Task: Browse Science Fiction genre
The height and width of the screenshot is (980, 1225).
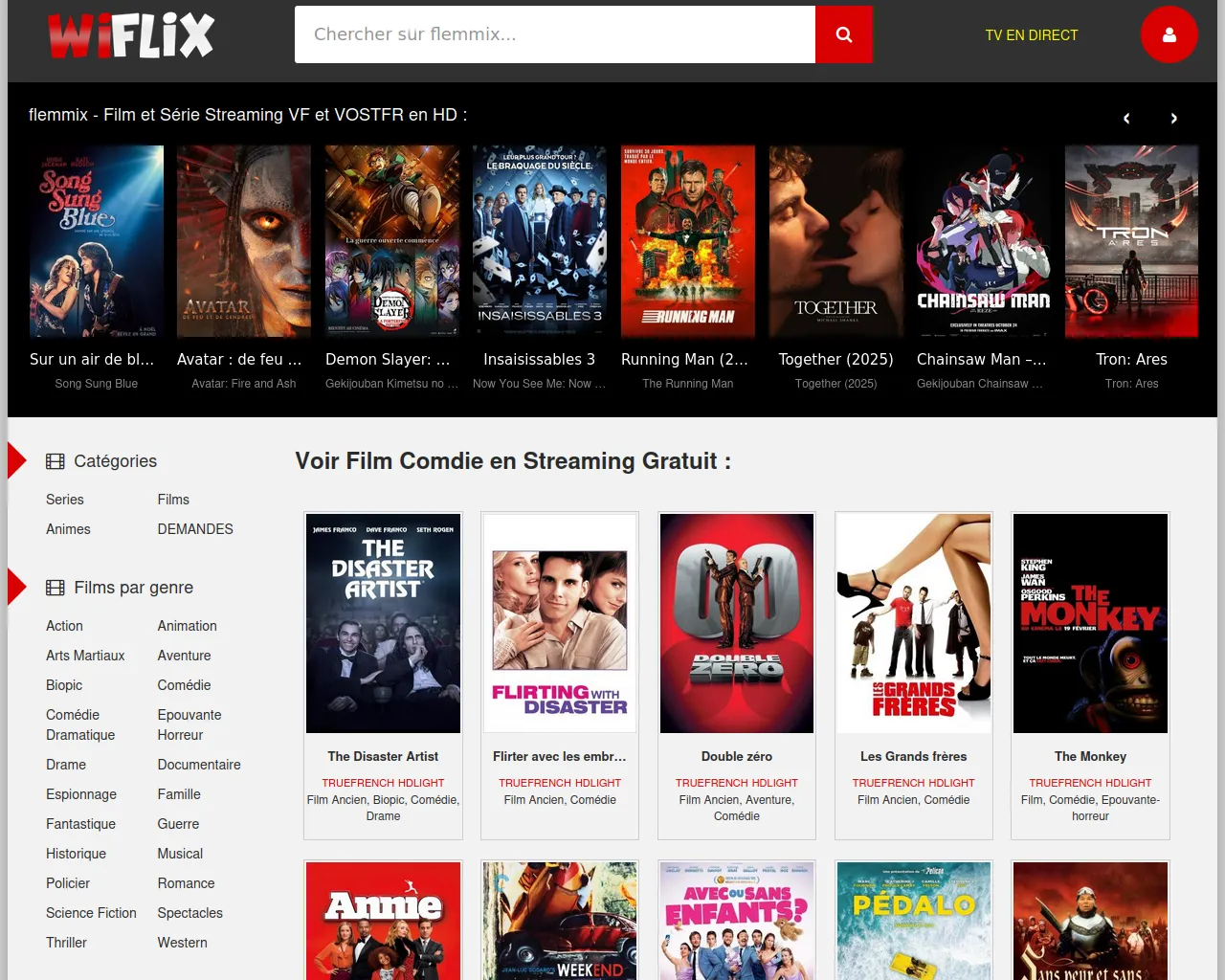Action: [x=91, y=913]
